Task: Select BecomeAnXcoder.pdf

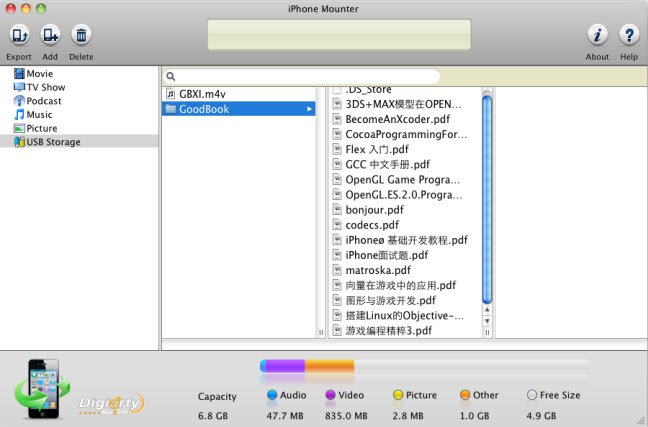Action: tap(405, 119)
